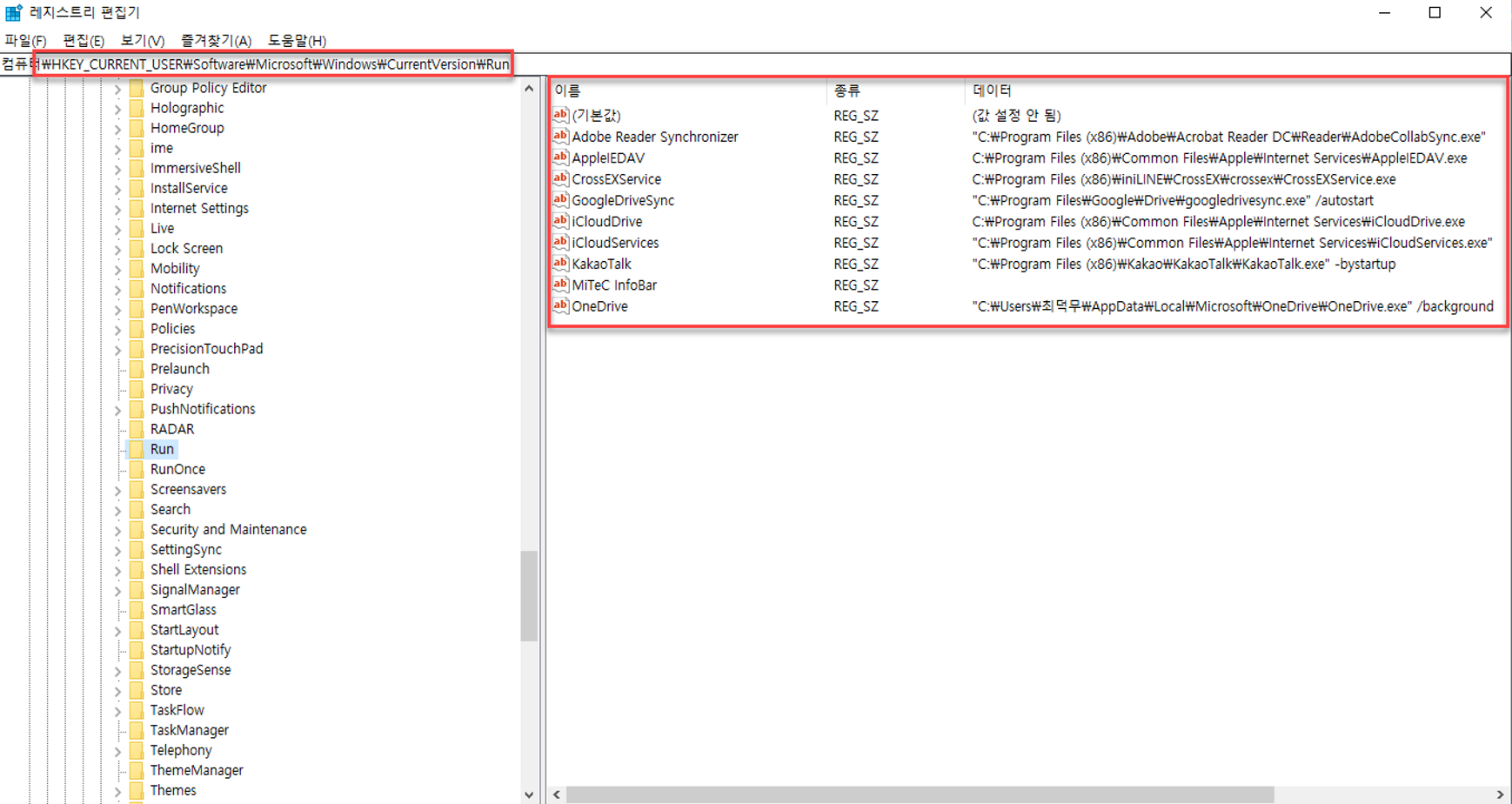
Task: Expand the Policies tree node
Action: click(118, 330)
